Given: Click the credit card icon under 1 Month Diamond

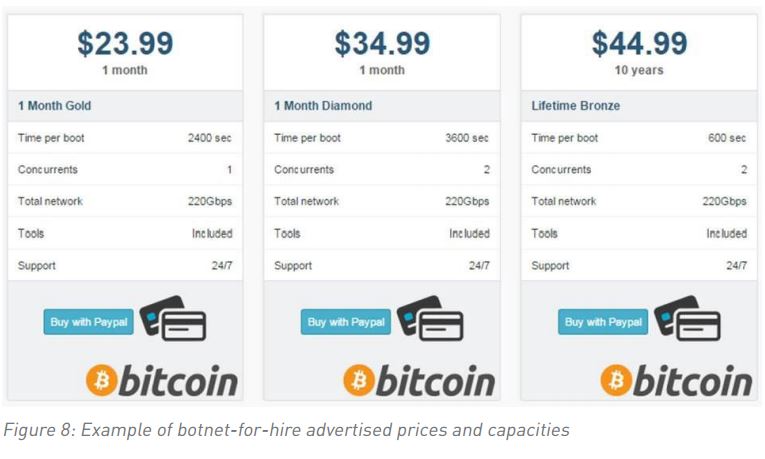Looking at the screenshot, I should (x=430, y=318).
